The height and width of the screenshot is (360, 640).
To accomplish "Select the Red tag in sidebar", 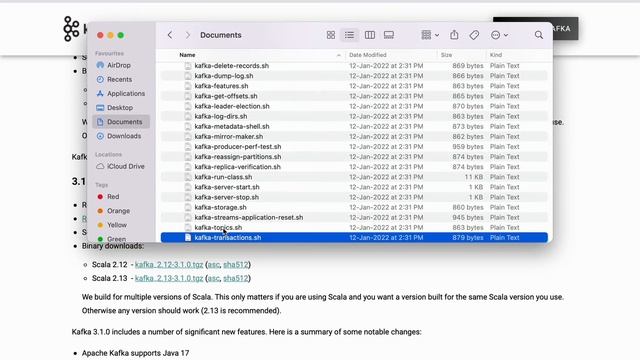I will point(113,197).
